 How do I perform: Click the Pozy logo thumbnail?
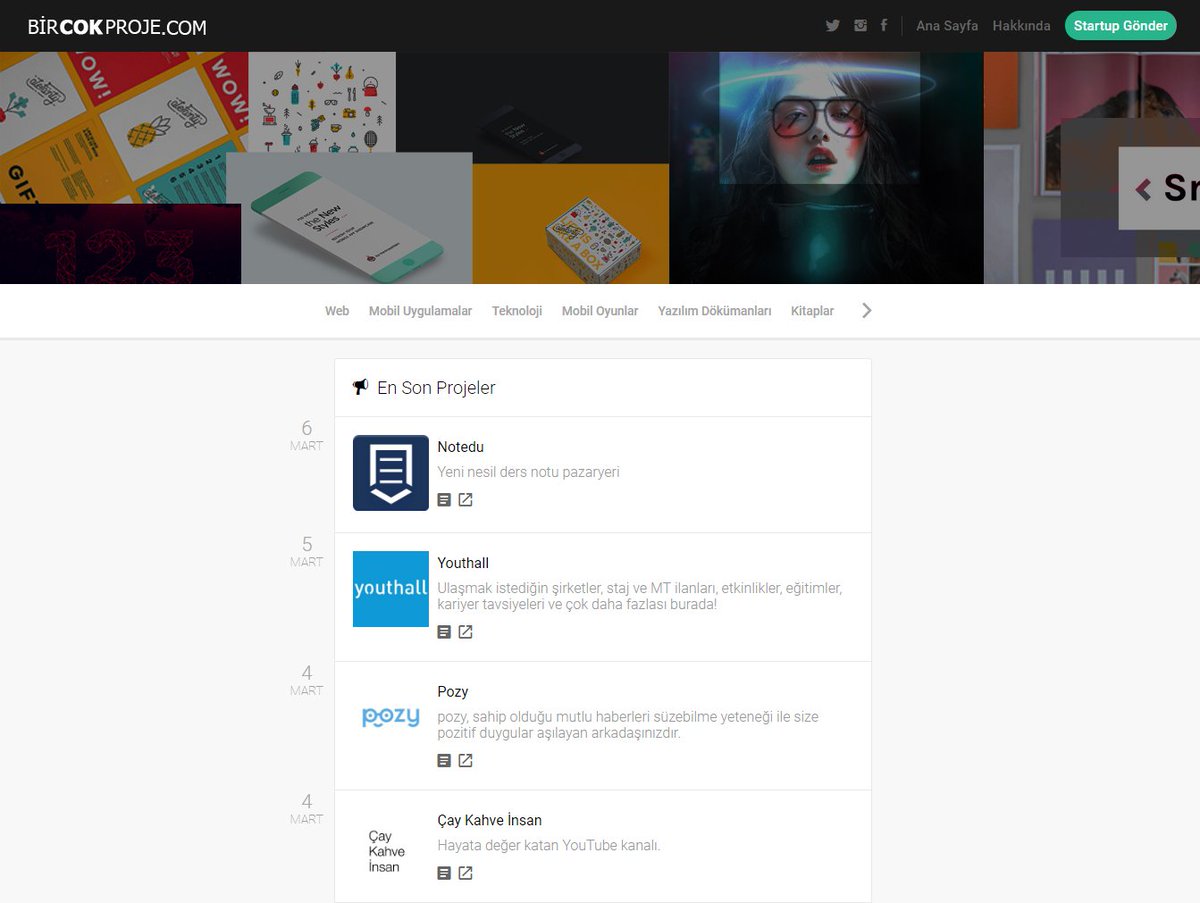pos(391,717)
